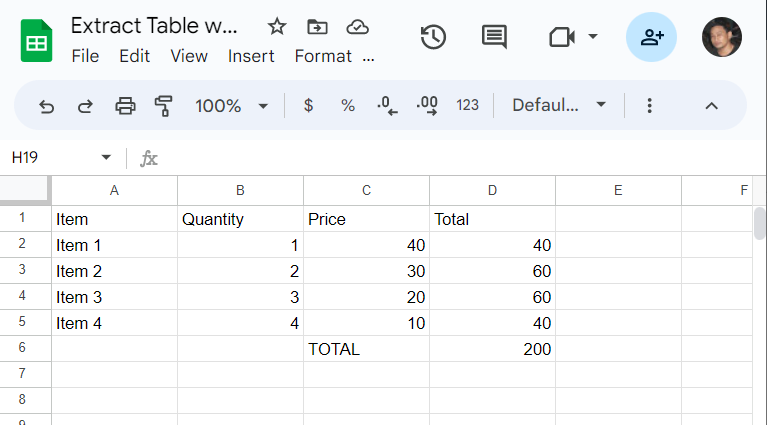Expand the name box cell dropdown
The height and width of the screenshot is (425, 767).
(x=106, y=157)
